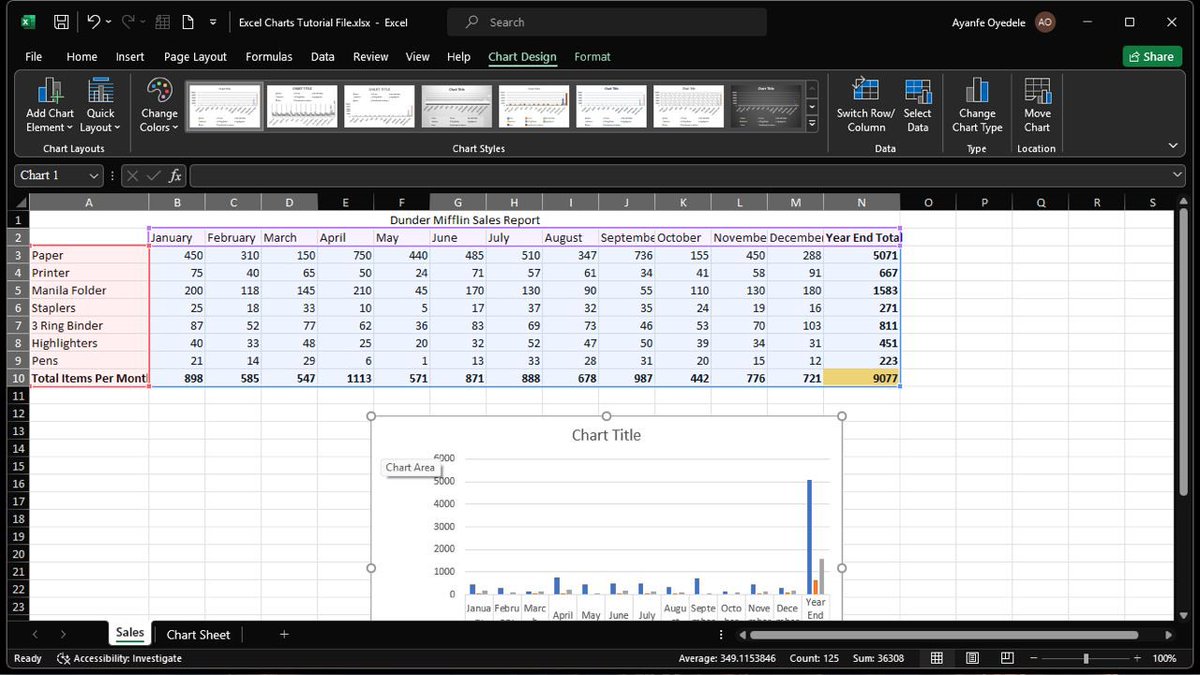Expand the chart styles gallery More arrow
The width and height of the screenshot is (1200, 675).
(x=812, y=123)
